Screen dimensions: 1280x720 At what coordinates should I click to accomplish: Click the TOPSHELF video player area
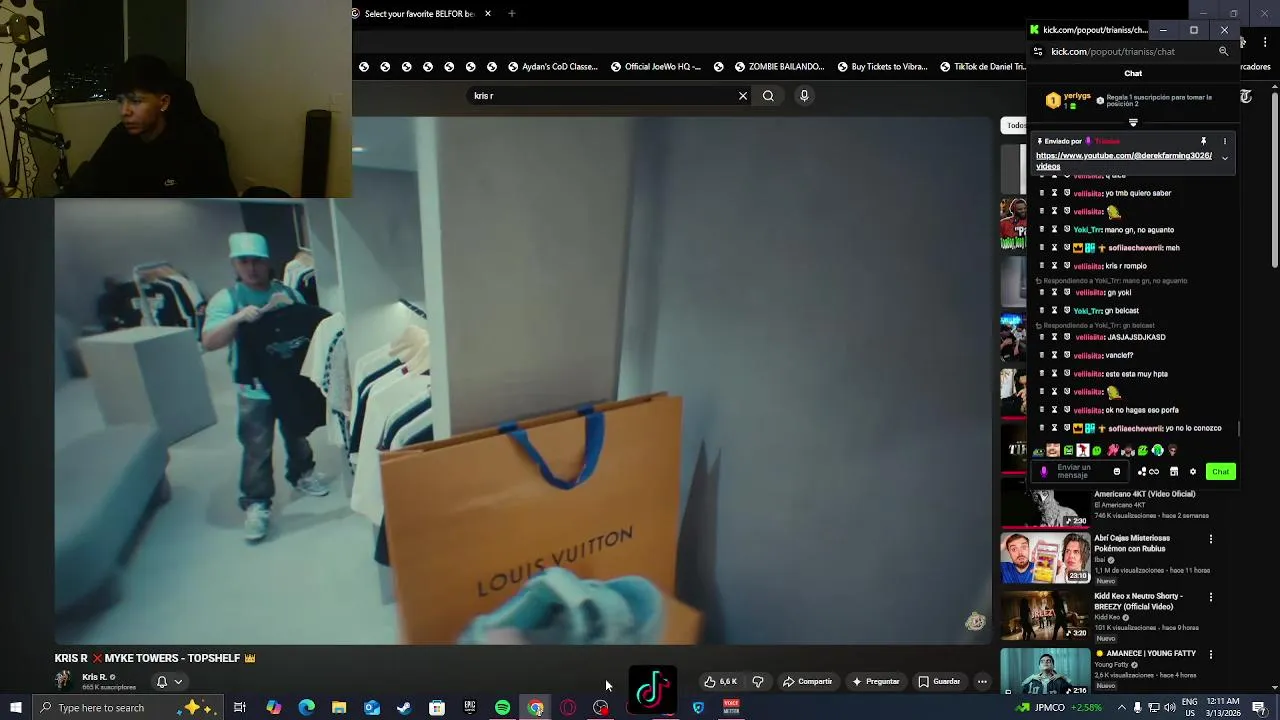[x=522, y=380]
